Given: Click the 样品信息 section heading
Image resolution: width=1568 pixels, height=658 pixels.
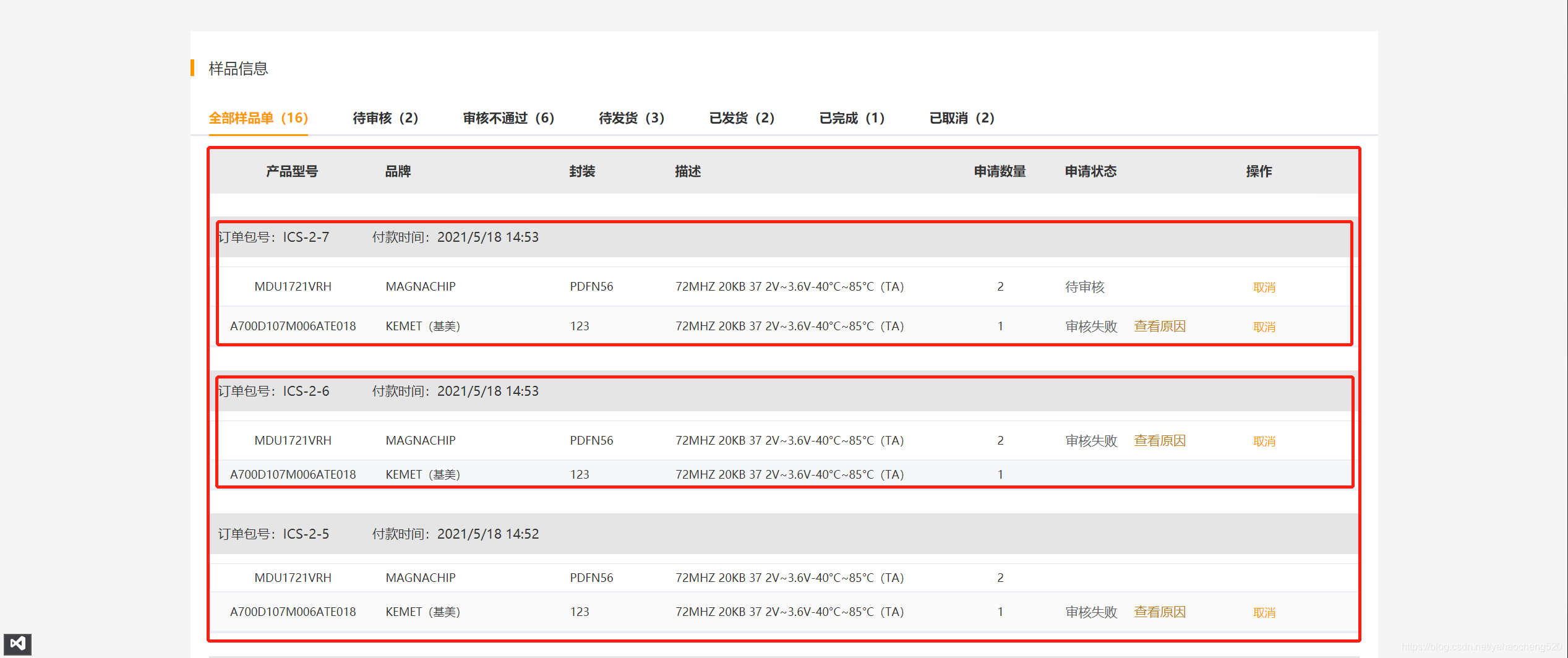Looking at the screenshot, I should (x=238, y=68).
